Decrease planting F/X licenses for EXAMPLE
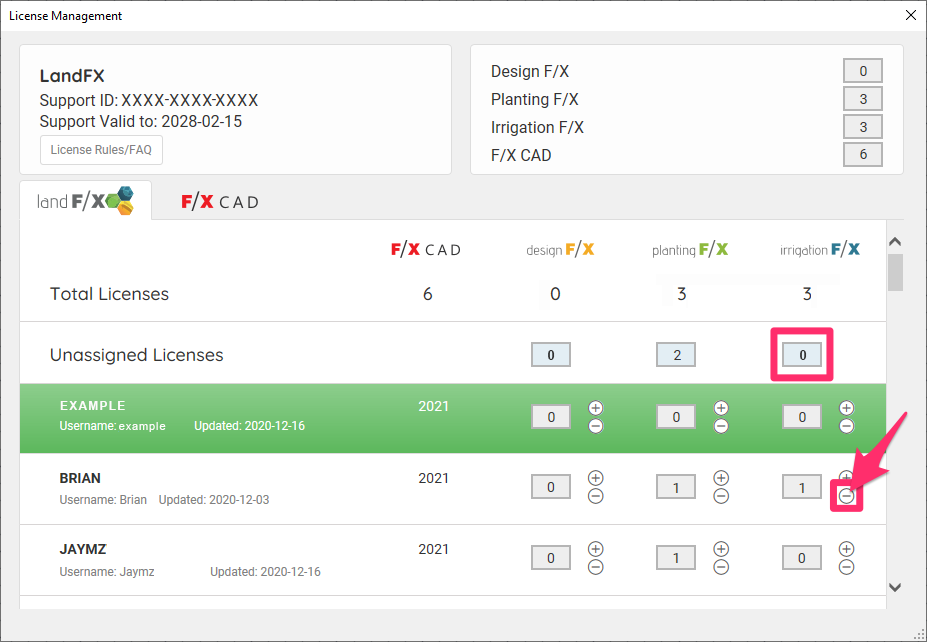The height and width of the screenshot is (642, 927). (721, 426)
